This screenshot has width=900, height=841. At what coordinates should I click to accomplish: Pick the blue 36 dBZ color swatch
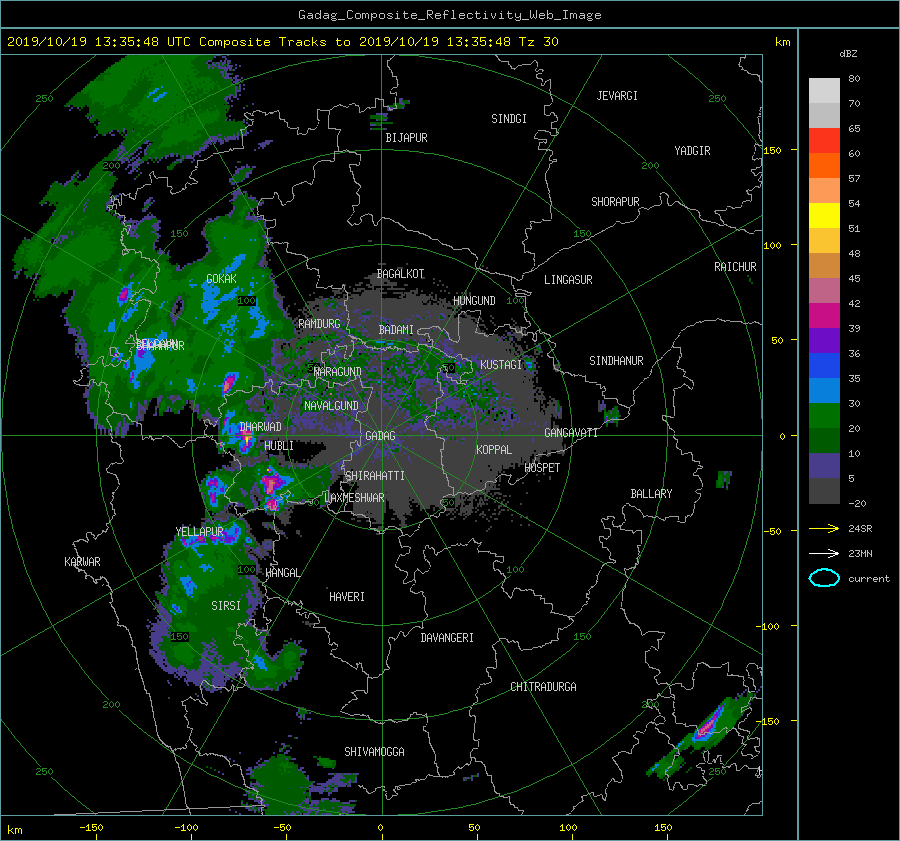[x=824, y=365]
